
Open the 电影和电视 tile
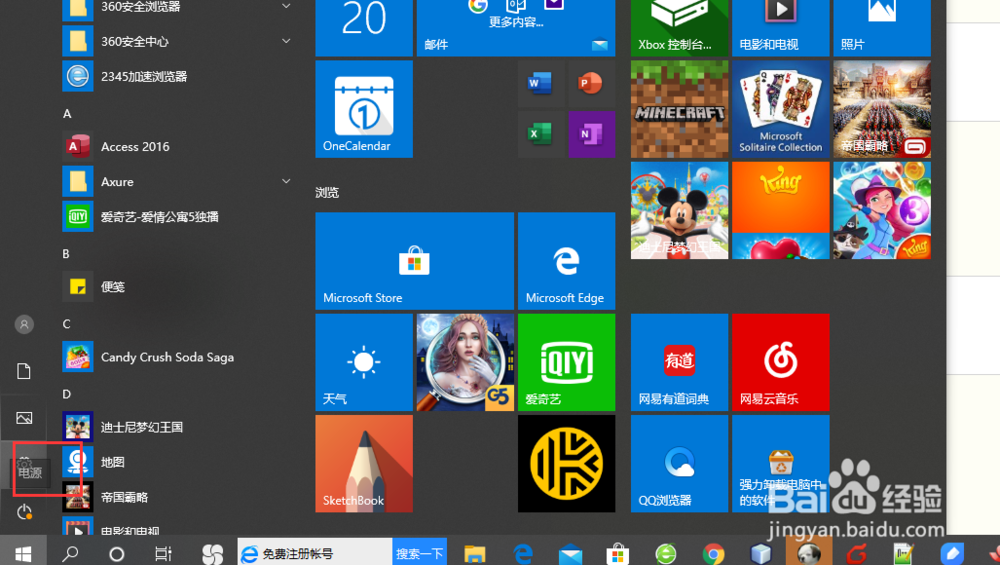781,28
